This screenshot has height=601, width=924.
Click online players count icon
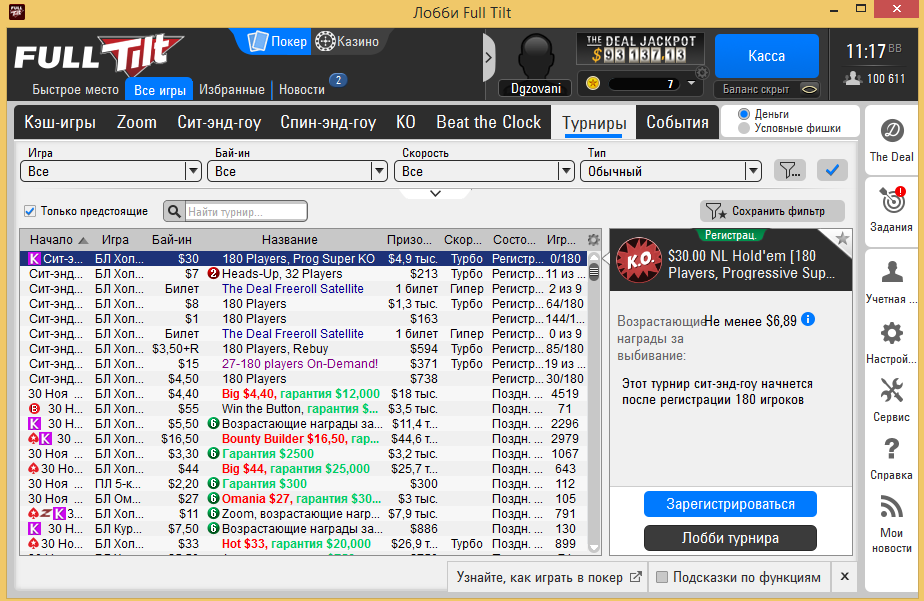coord(853,78)
